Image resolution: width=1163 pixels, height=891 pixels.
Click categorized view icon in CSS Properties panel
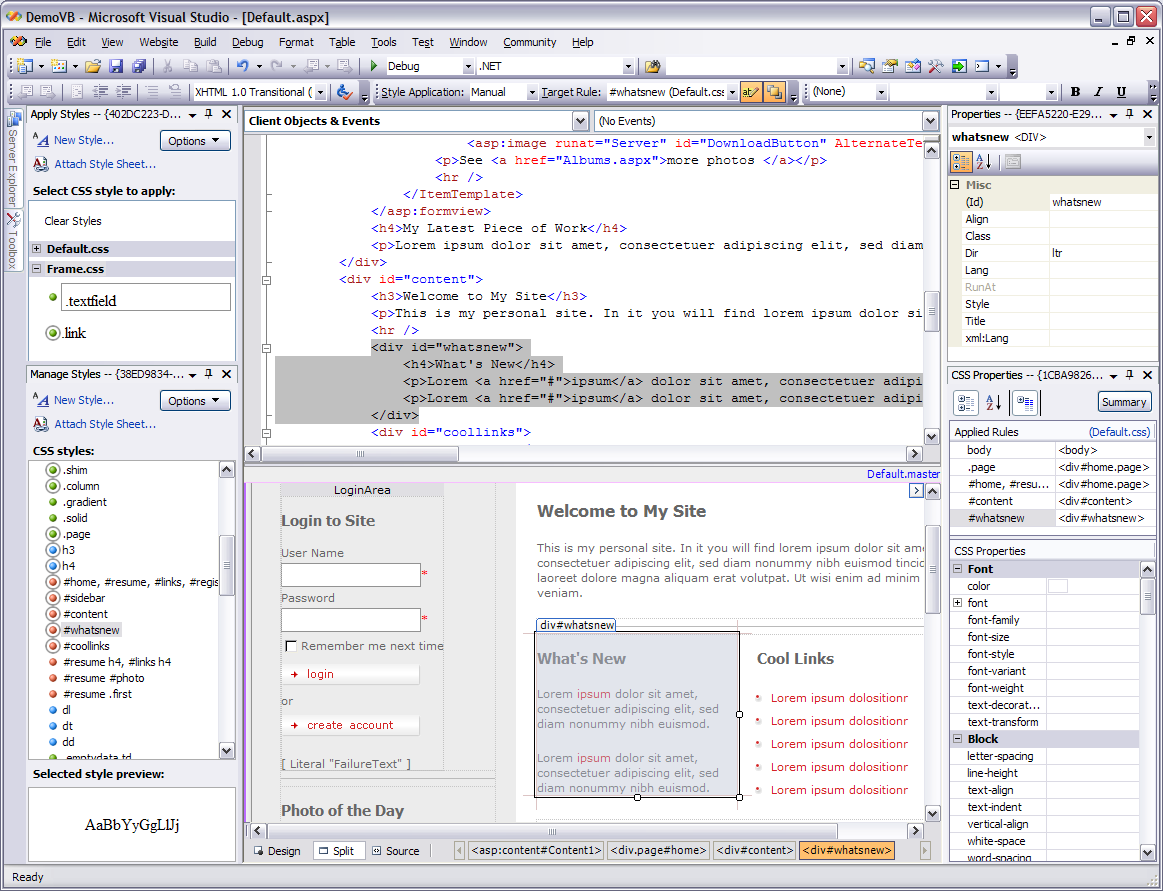click(966, 402)
